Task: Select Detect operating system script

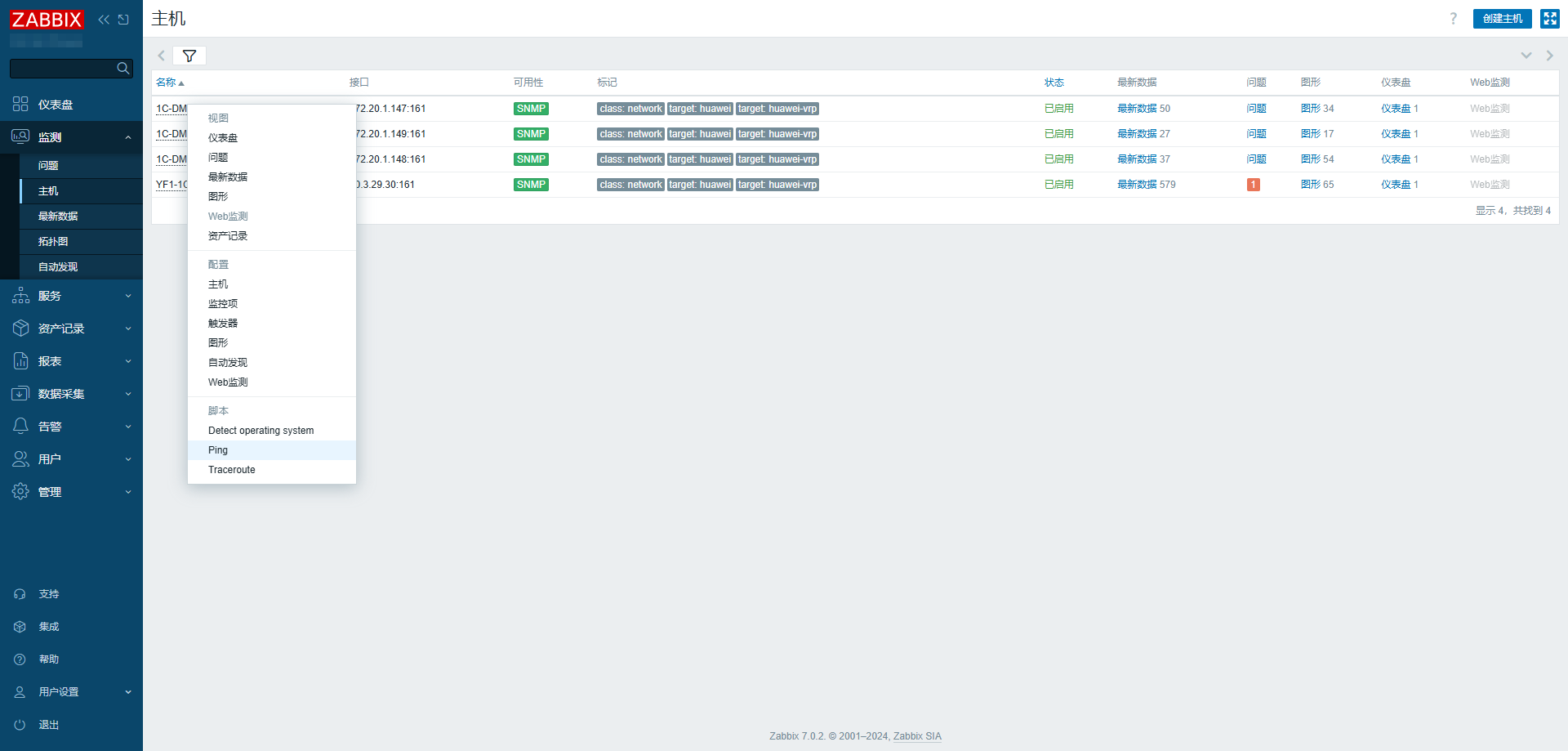Action: (x=261, y=431)
